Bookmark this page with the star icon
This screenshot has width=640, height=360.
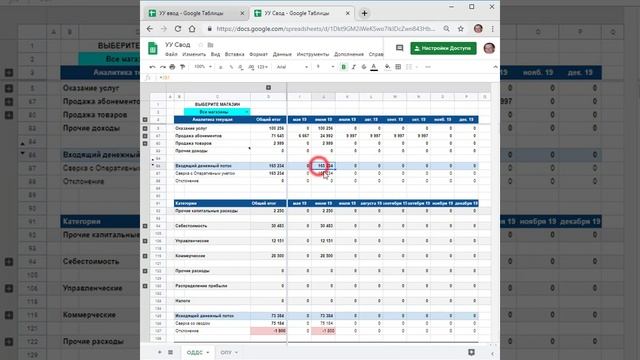(x=461, y=29)
